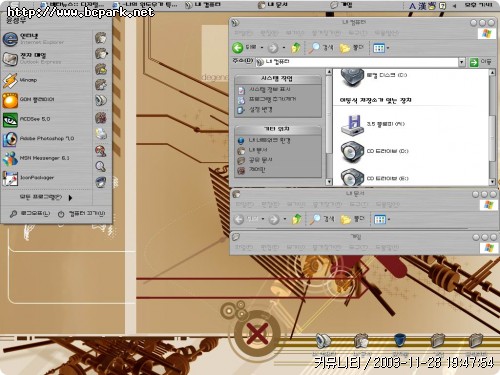Viewport: 500px width, 375px height.
Task: Click green Back arrow in 내 컴퓨터 window
Action: coord(238,48)
